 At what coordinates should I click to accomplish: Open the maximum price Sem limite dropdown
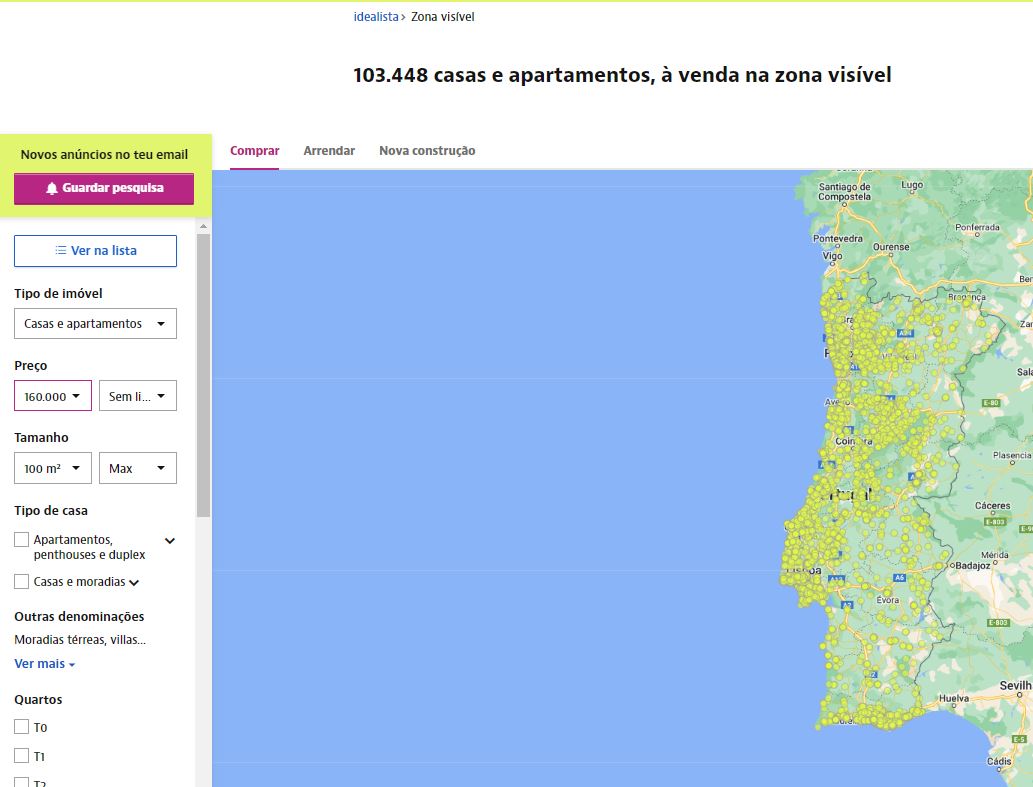point(138,396)
